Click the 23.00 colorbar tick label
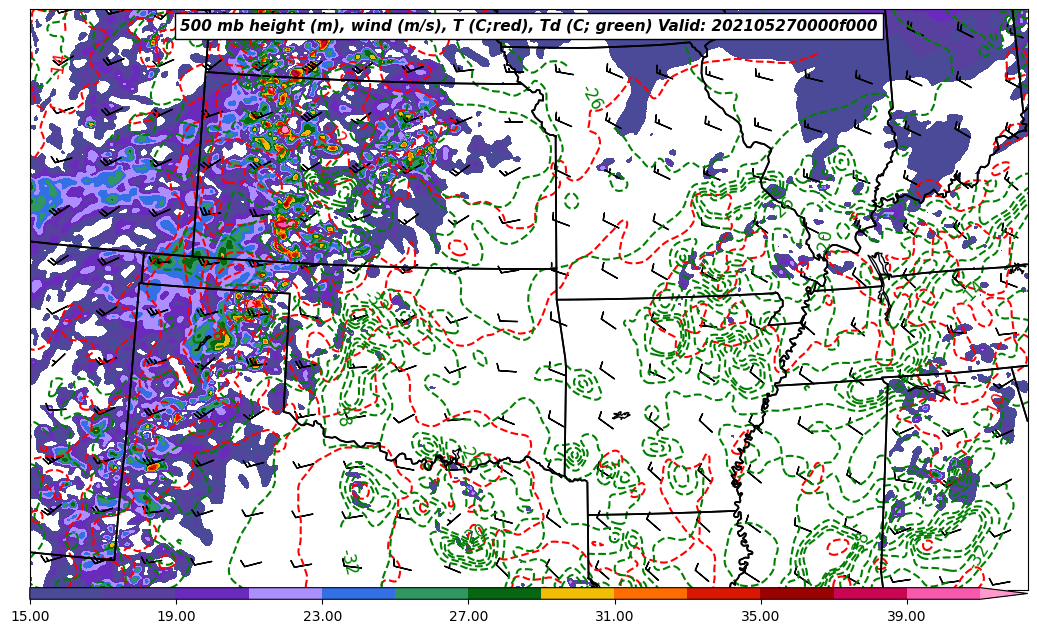1037x633 pixels. (322, 616)
